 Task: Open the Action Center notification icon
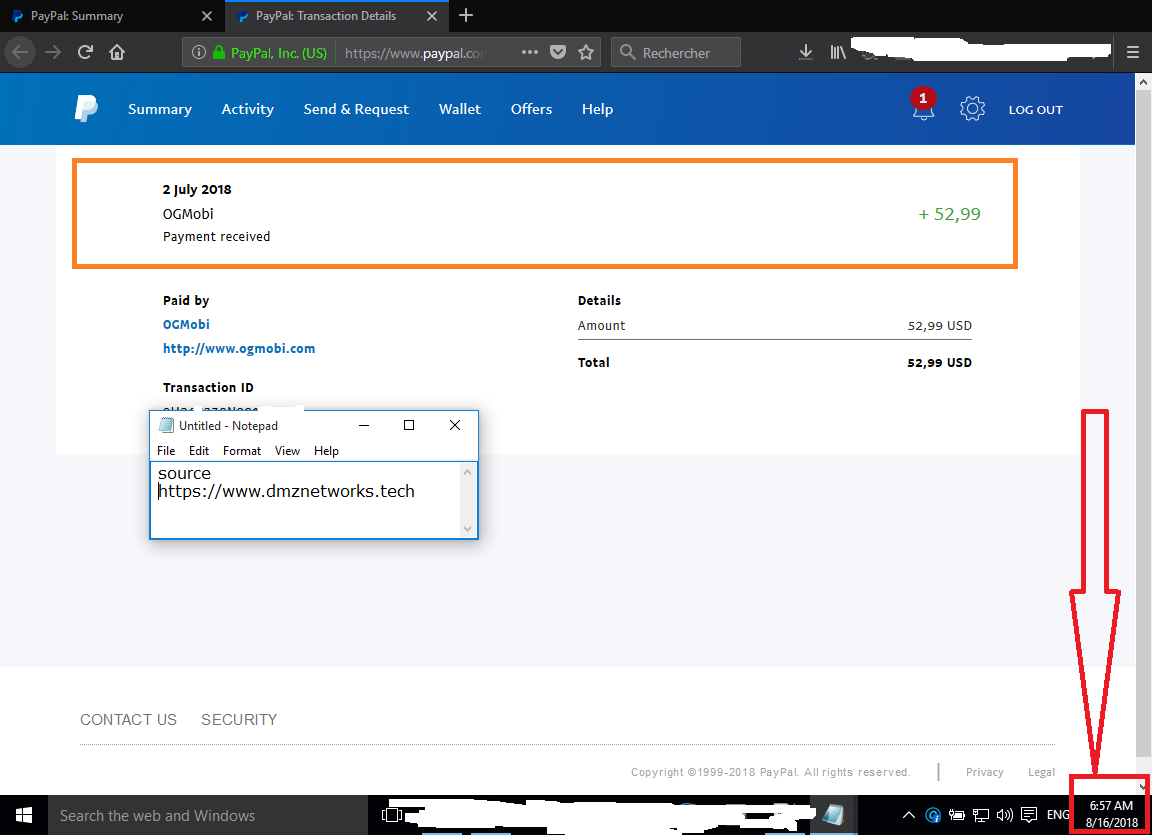tap(1029, 815)
